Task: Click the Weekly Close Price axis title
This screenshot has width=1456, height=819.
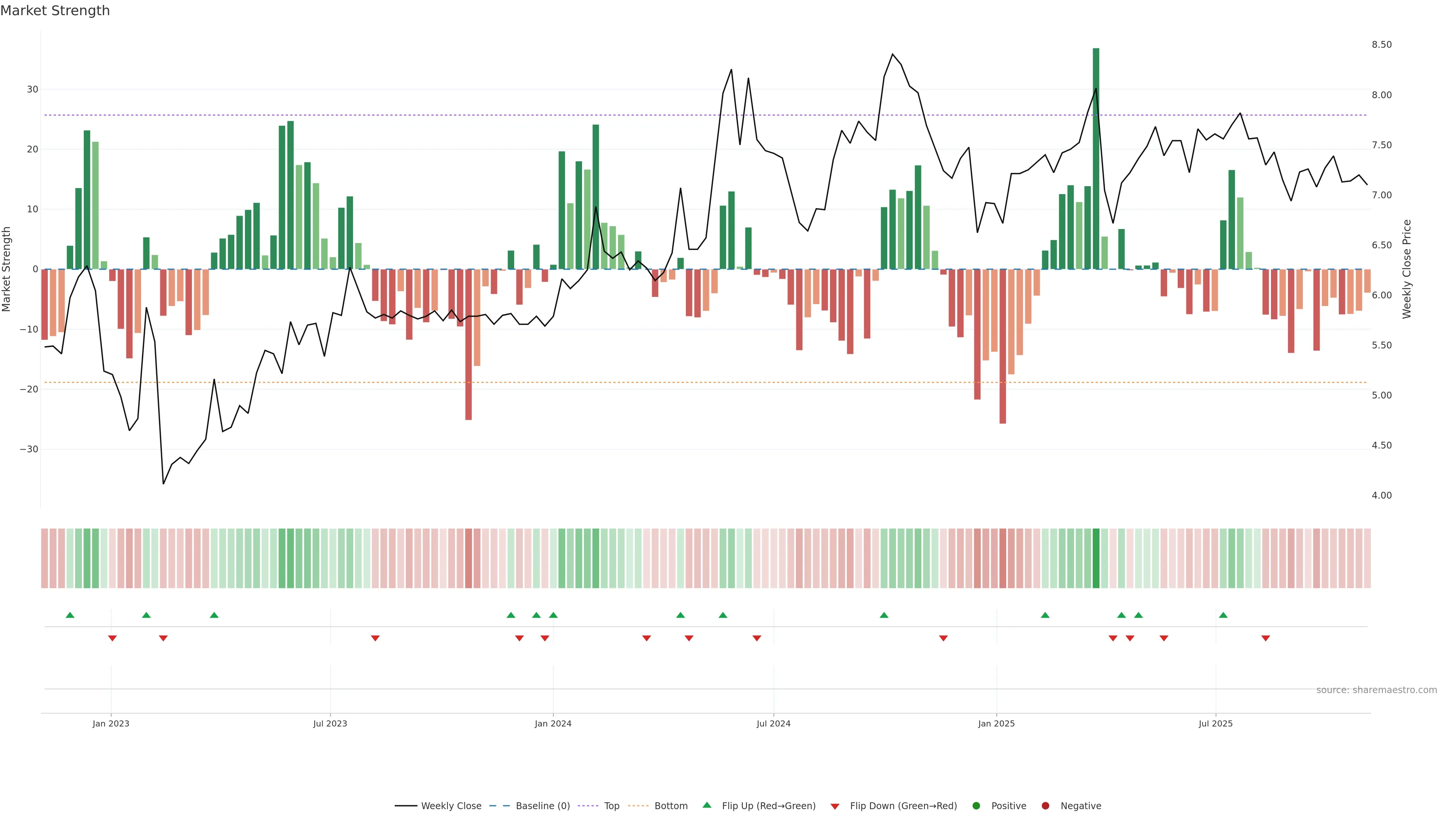Action: click(1407, 269)
